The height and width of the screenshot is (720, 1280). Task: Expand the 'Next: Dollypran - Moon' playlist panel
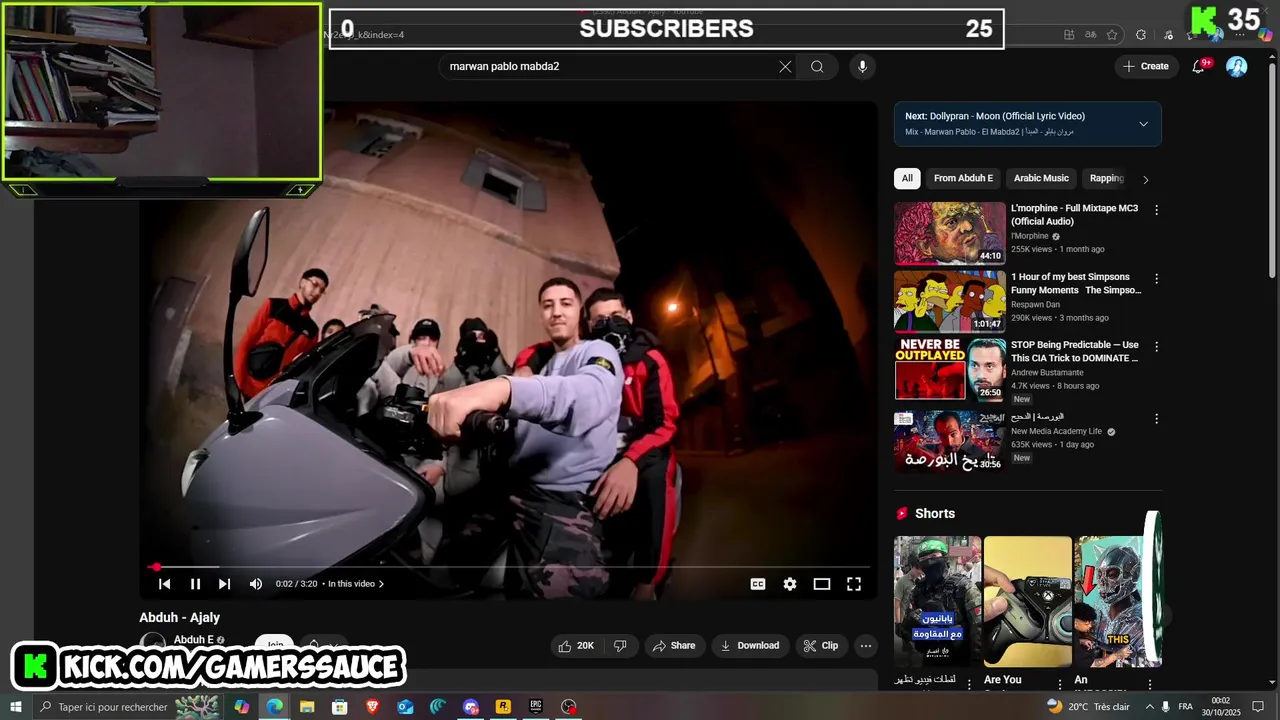(x=1143, y=124)
